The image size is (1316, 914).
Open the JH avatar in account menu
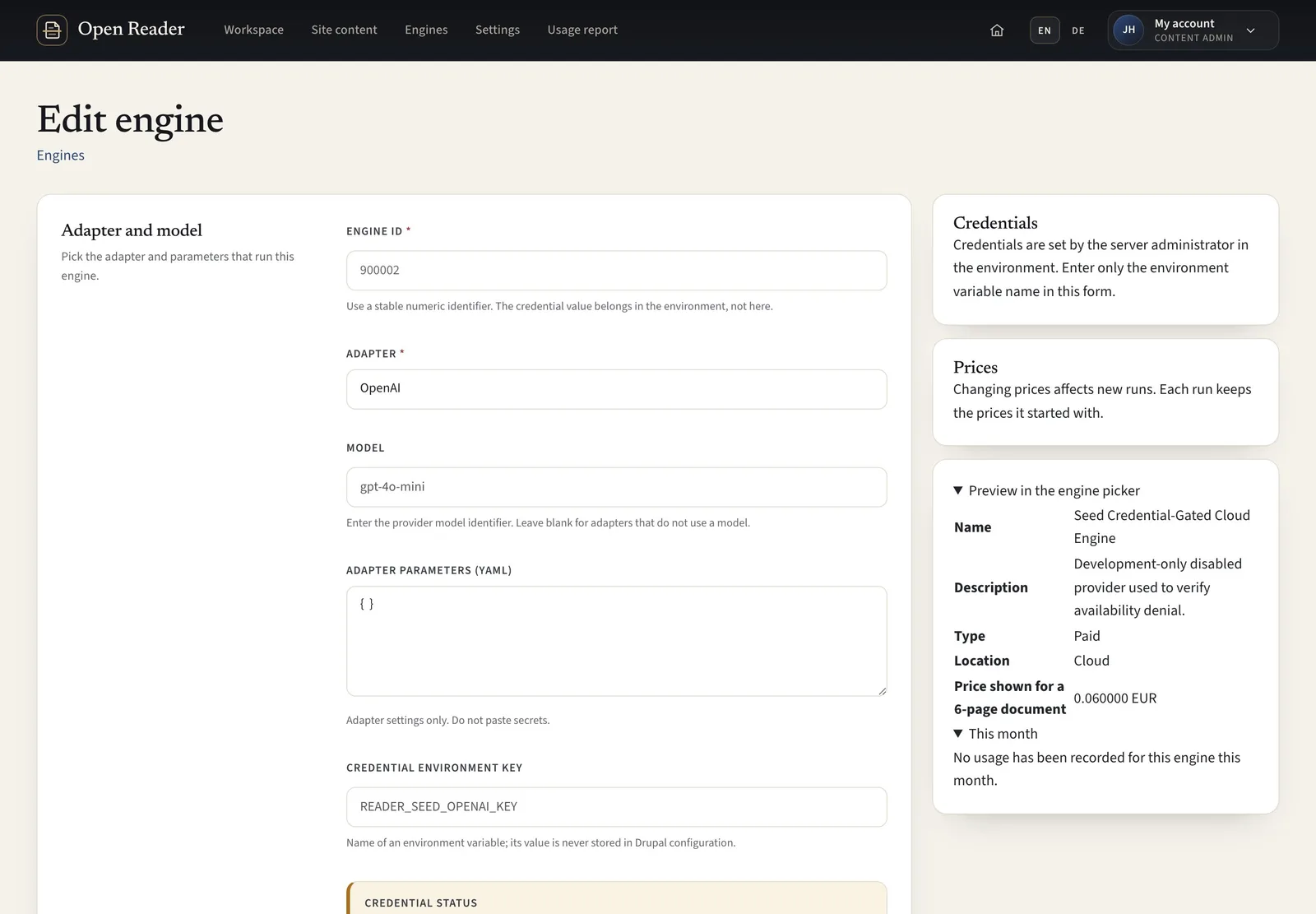coord(1128,30)
